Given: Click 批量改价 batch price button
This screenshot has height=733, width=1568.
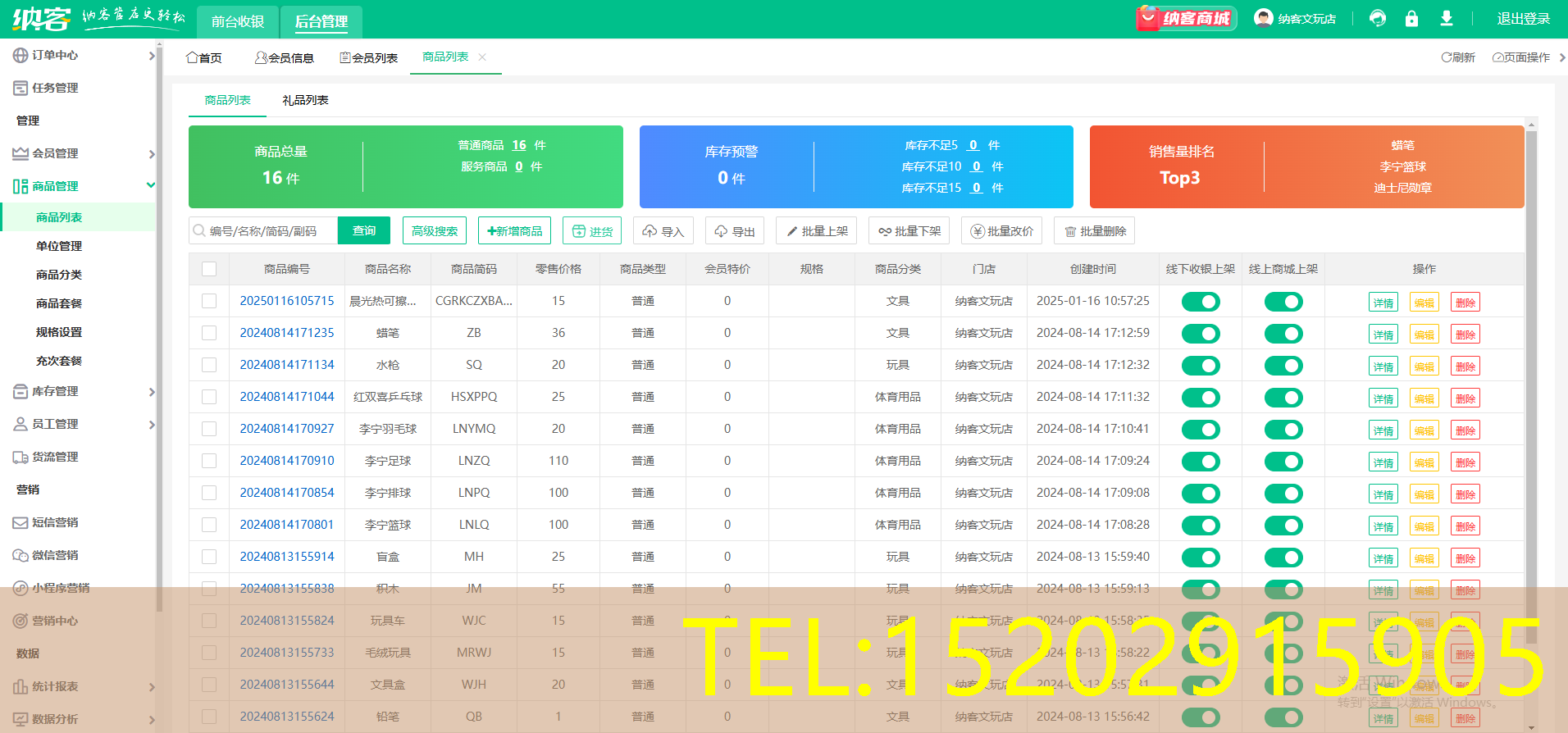Looking at the screenshot, I should [1002, 231].
